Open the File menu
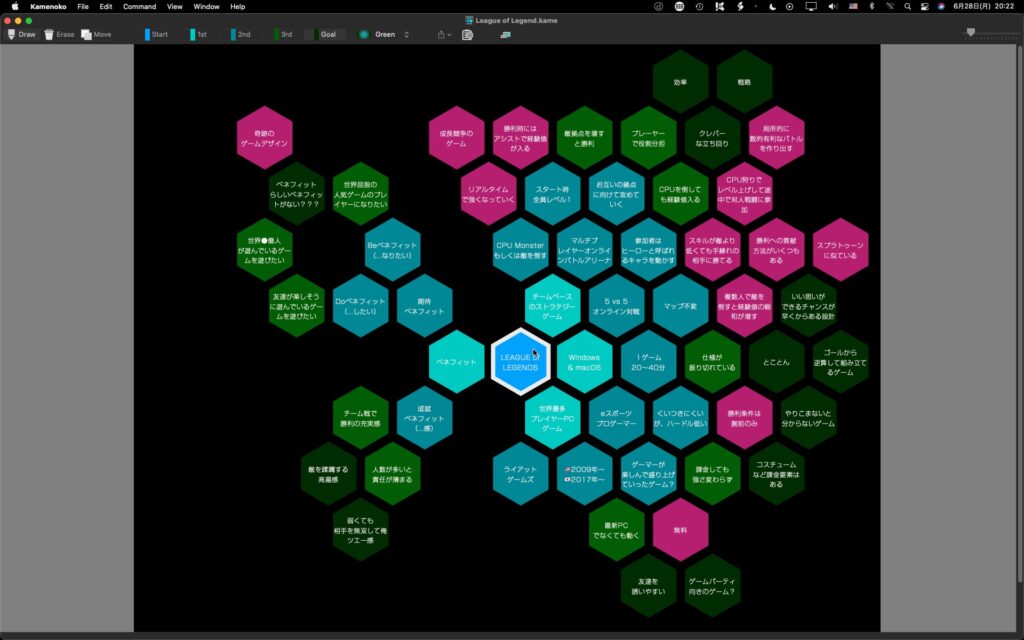Image resolution: width=1024 pixels, height=640 pixels. click(x=83, y=7)
